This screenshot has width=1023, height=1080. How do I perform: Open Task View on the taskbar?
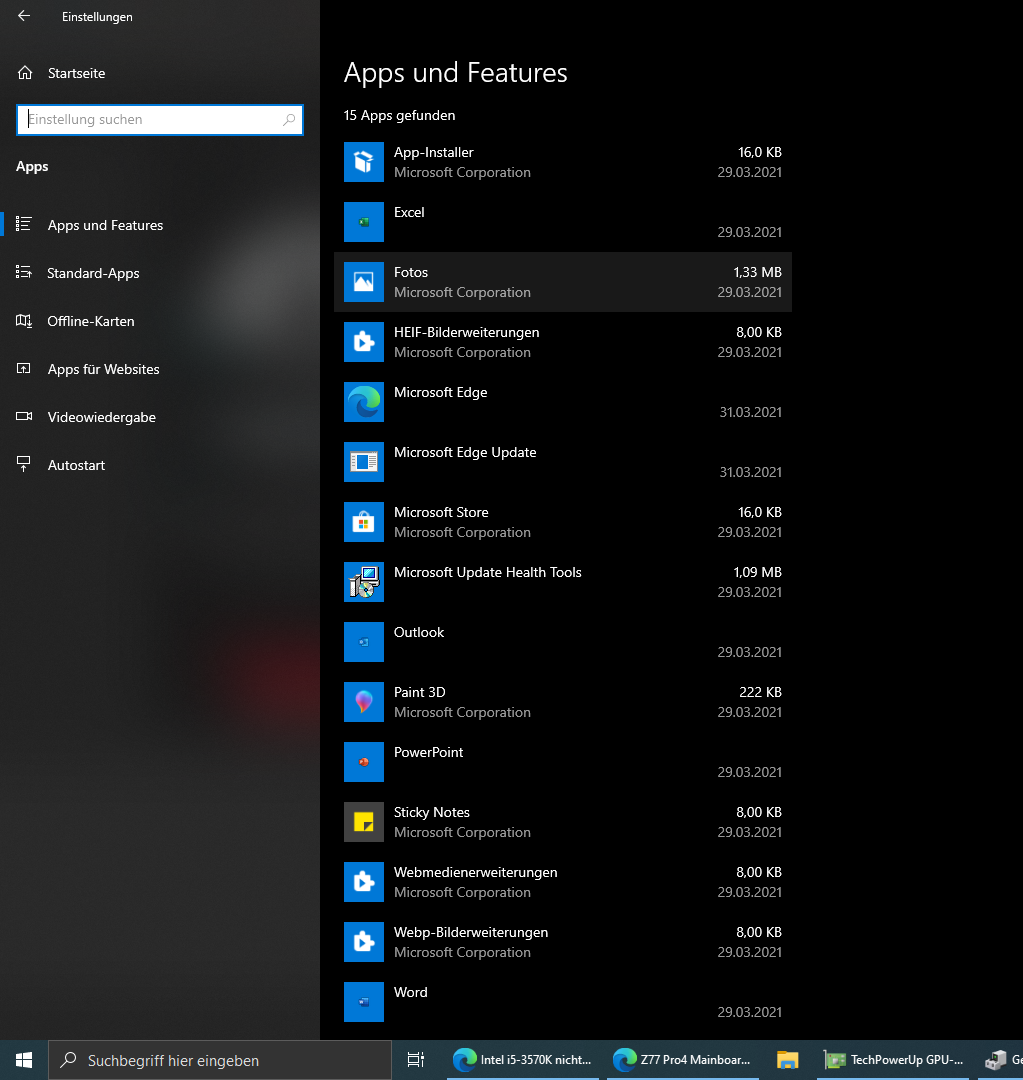click(415, 1060)
